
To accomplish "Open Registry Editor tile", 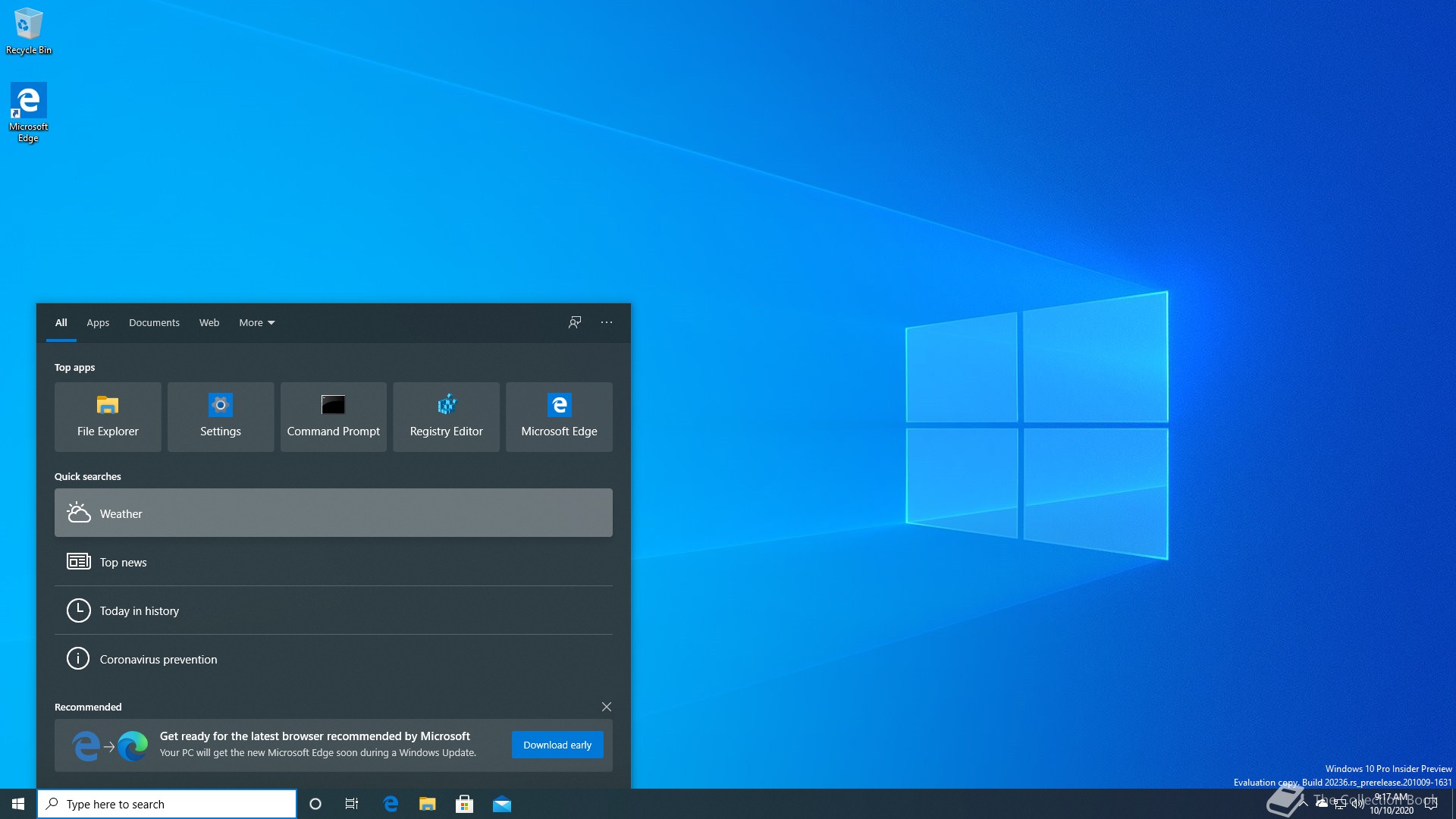I will [x=446, y=417].
